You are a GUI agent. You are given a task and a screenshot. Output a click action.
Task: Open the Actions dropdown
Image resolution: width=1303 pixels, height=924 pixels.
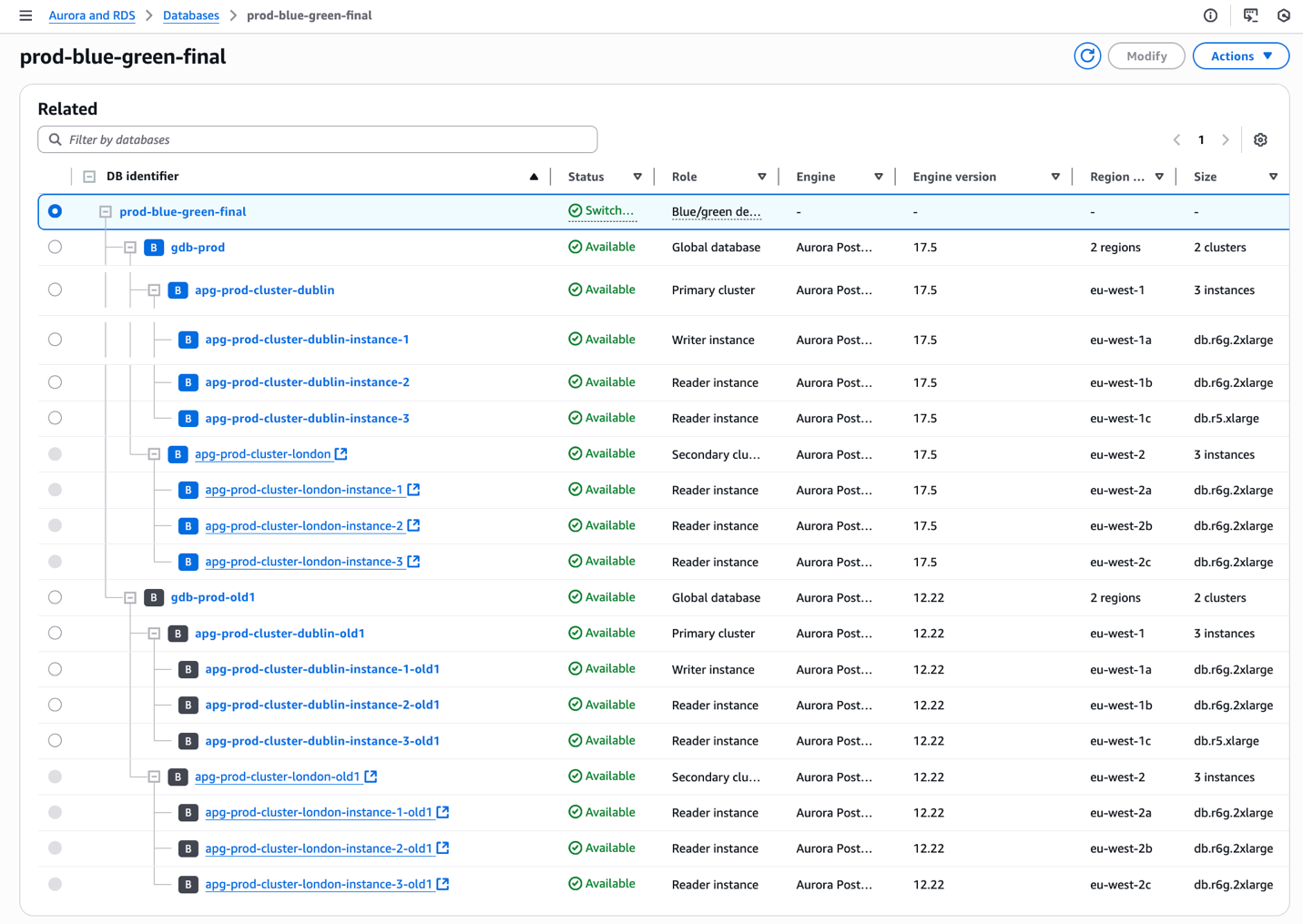click(x=1240, y=56)
